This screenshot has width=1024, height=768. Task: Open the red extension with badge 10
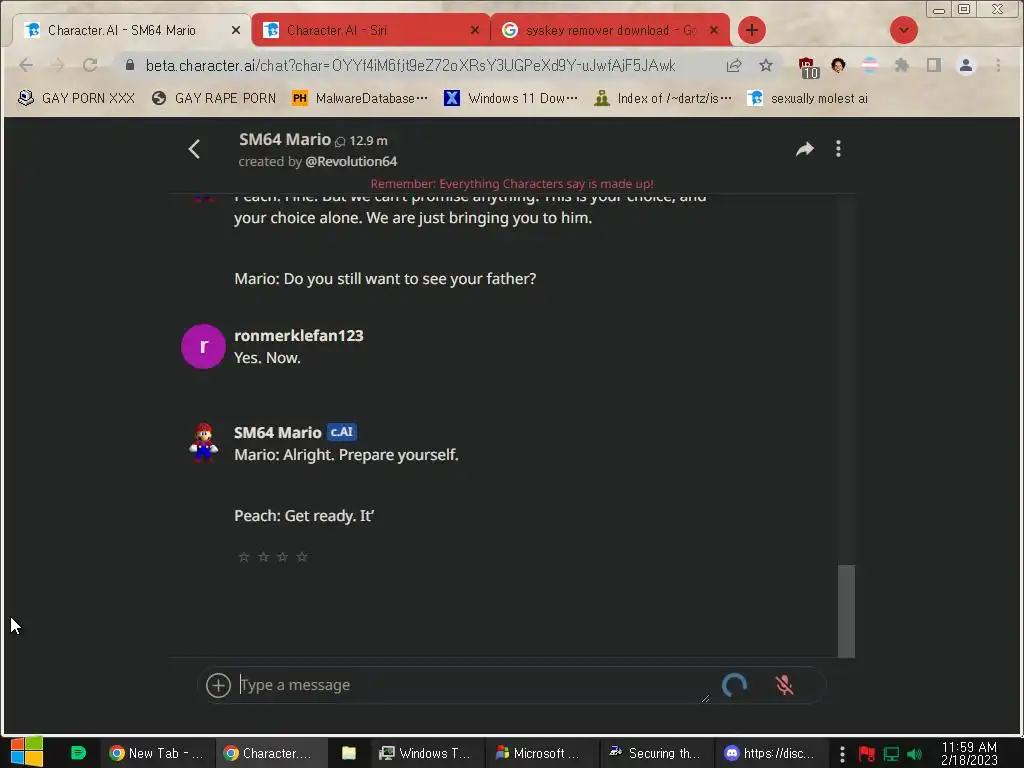pyautogui.click(x=808, y=67)
